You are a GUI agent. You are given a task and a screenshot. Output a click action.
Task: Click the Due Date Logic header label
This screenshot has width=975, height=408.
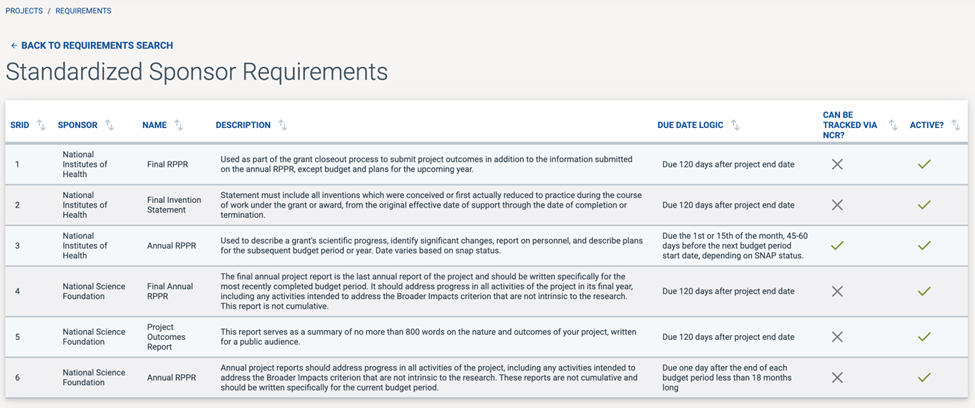pos(690,125)
